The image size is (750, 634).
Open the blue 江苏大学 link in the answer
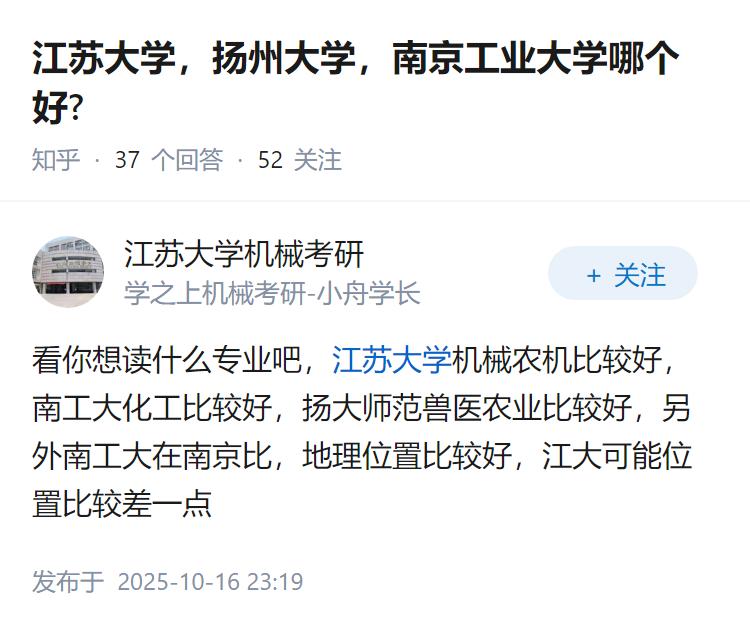click(x=392, y=359)
